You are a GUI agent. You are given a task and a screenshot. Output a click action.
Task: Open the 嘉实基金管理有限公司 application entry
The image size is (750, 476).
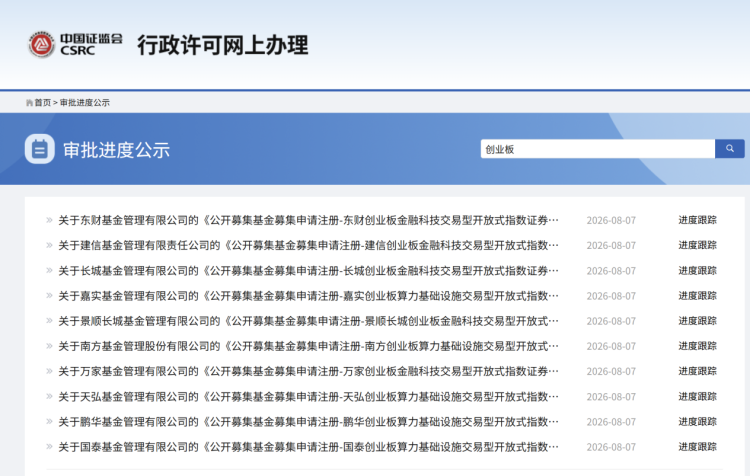pos(308,296)
